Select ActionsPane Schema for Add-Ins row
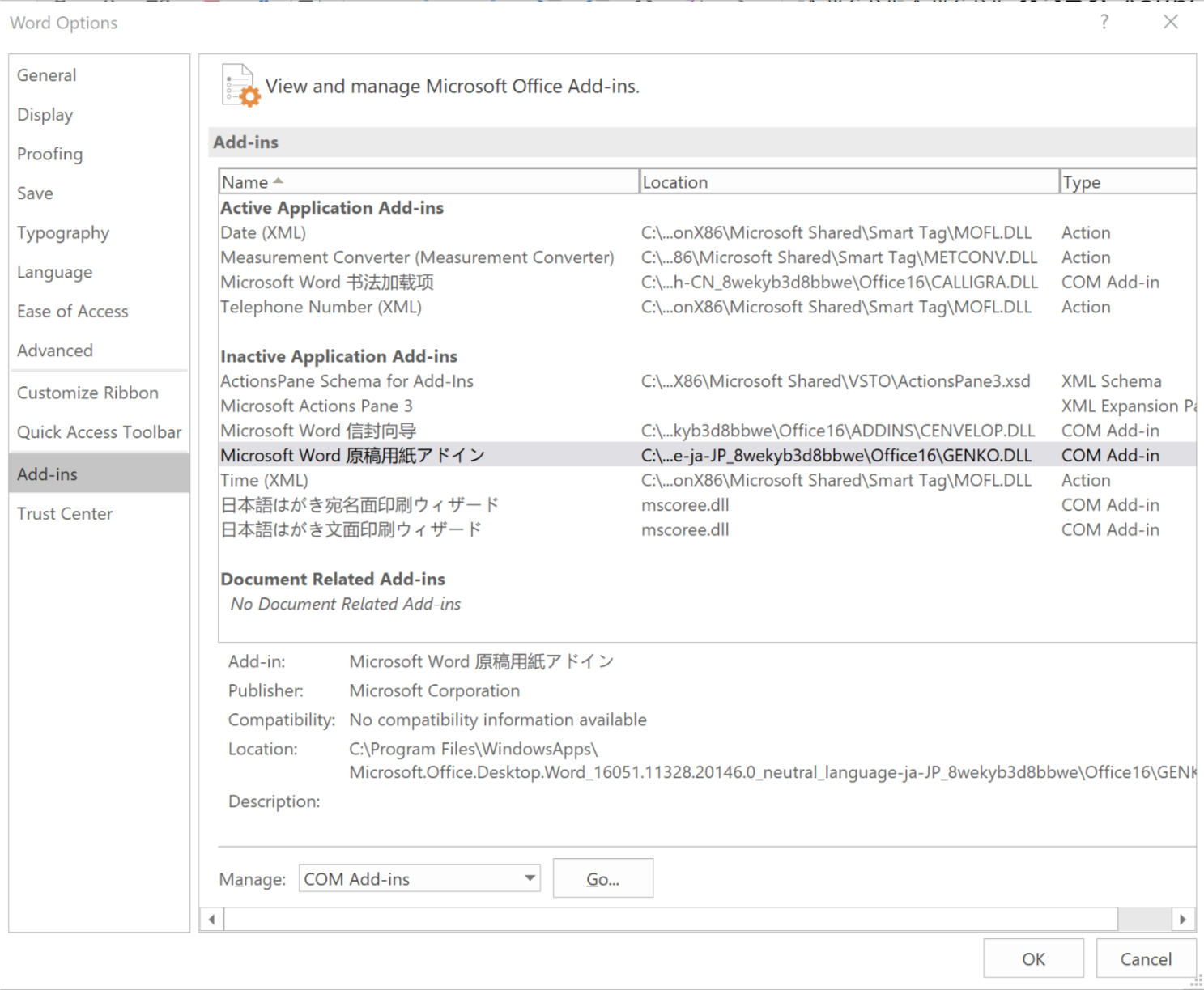The image size is (1204, 990). pyautogui.click(x=708, y=381)
